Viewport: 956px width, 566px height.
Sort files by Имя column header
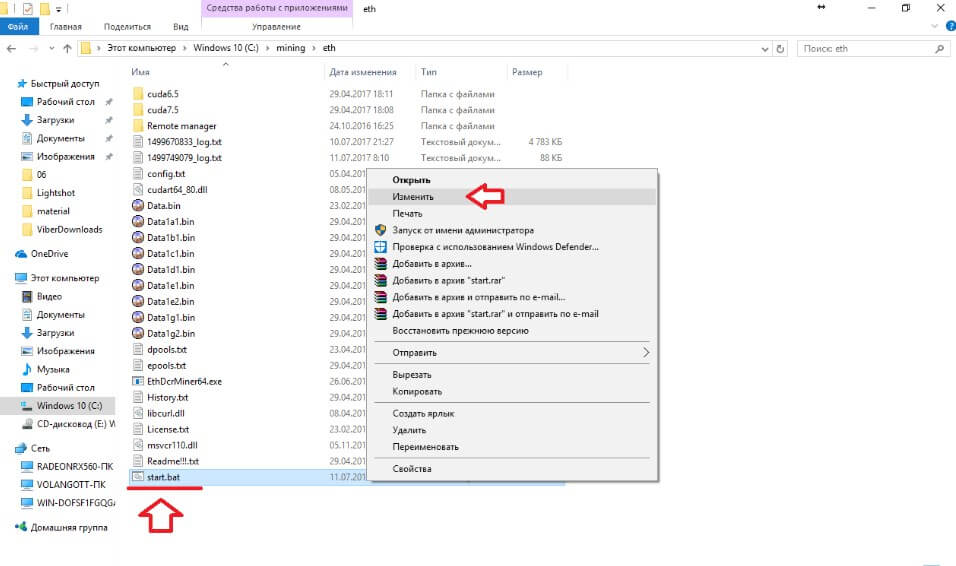click(x=140, y=72)
